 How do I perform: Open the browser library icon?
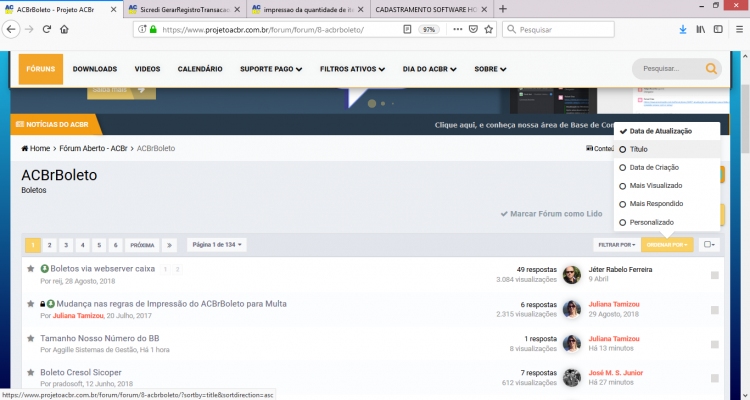pos(701,29)
